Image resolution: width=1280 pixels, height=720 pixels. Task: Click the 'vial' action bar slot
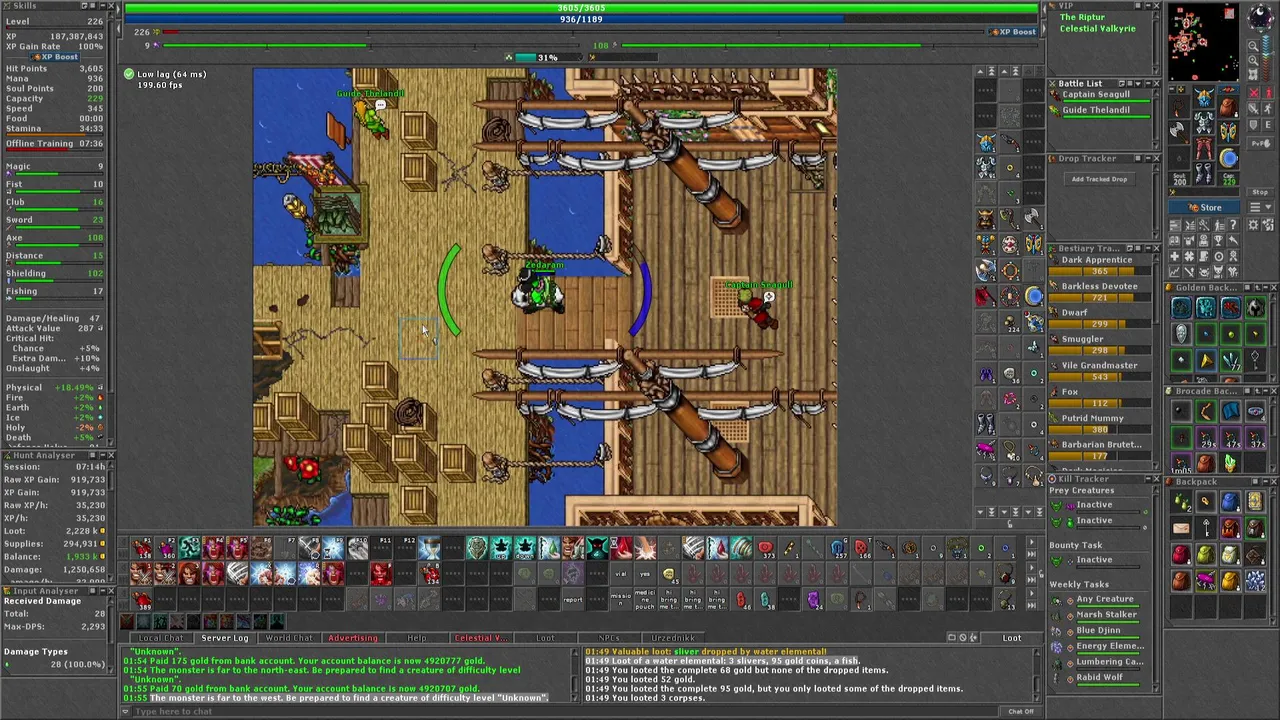(x=621, y=574)
